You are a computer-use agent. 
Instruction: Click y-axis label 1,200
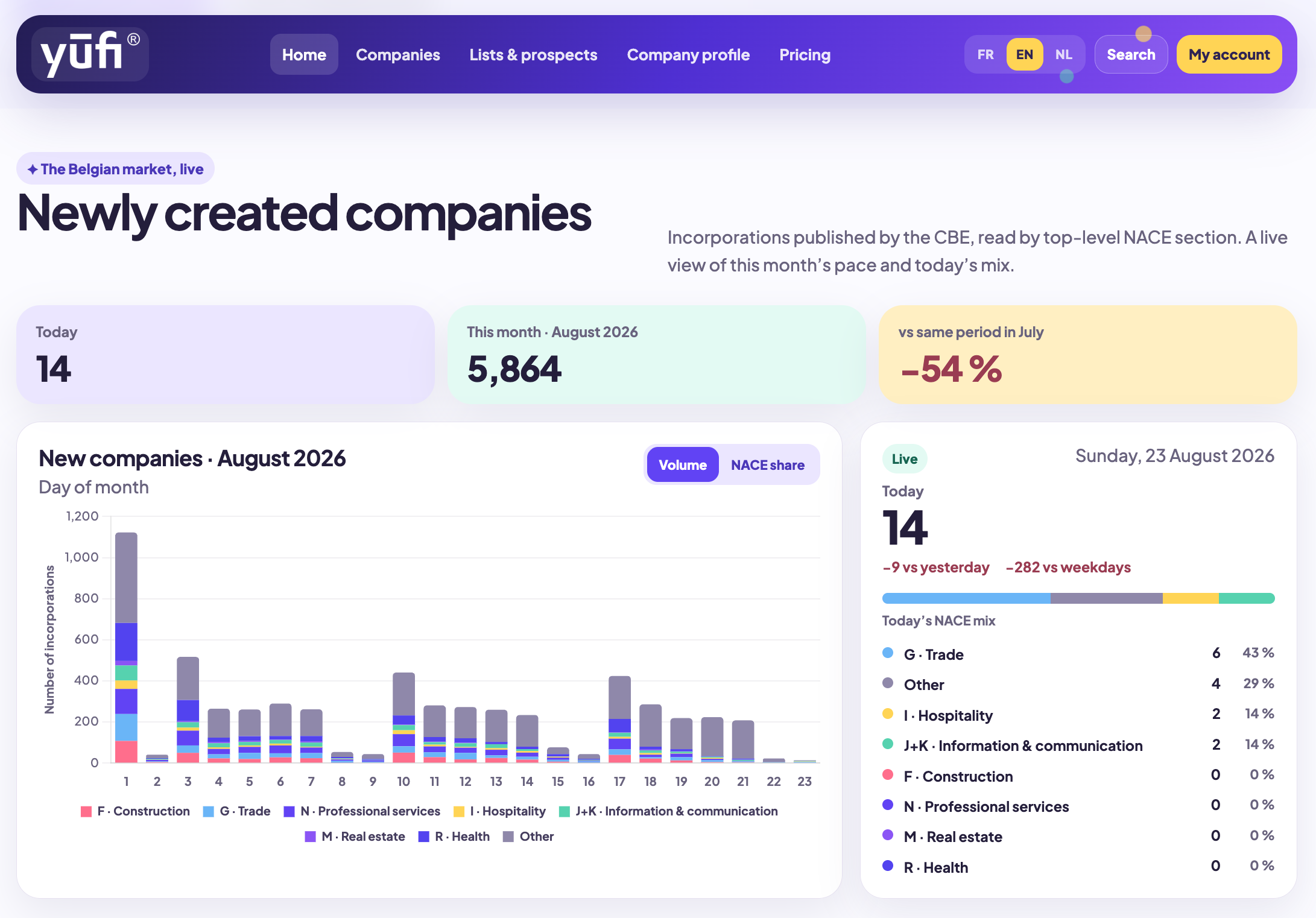pos(83,516)
